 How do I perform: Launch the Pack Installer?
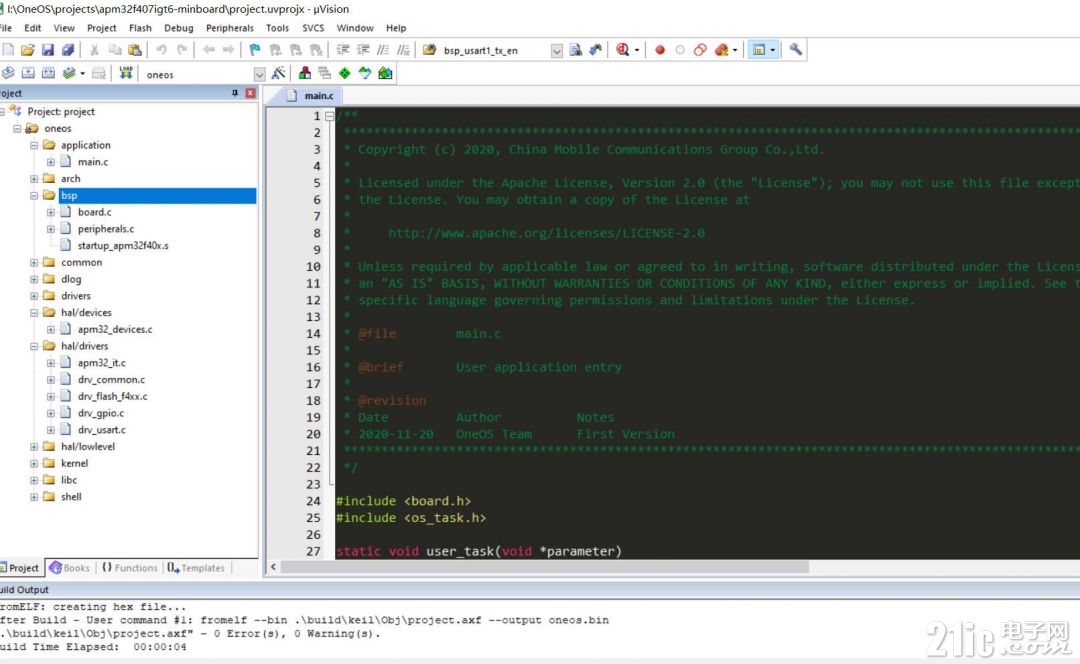click(x=385, y=73)
